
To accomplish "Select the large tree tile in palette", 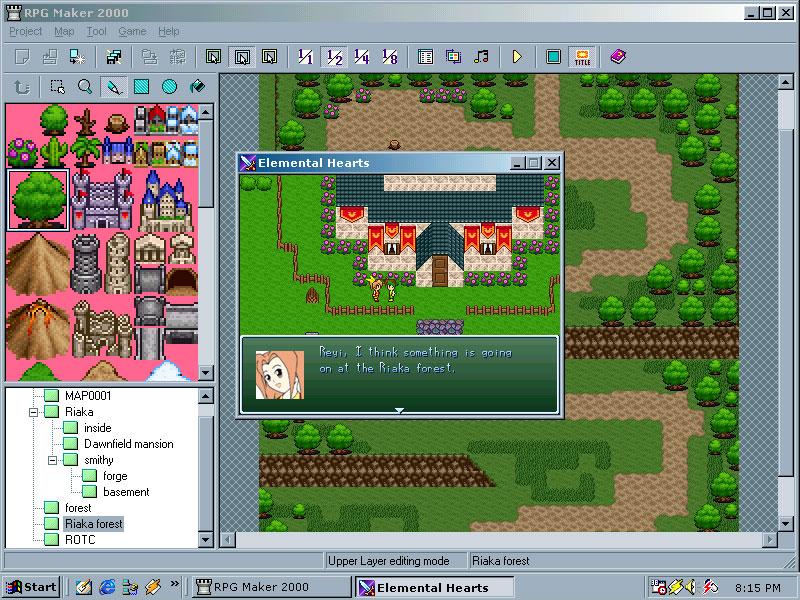I will pyautogui.click(x=38, y=199).
